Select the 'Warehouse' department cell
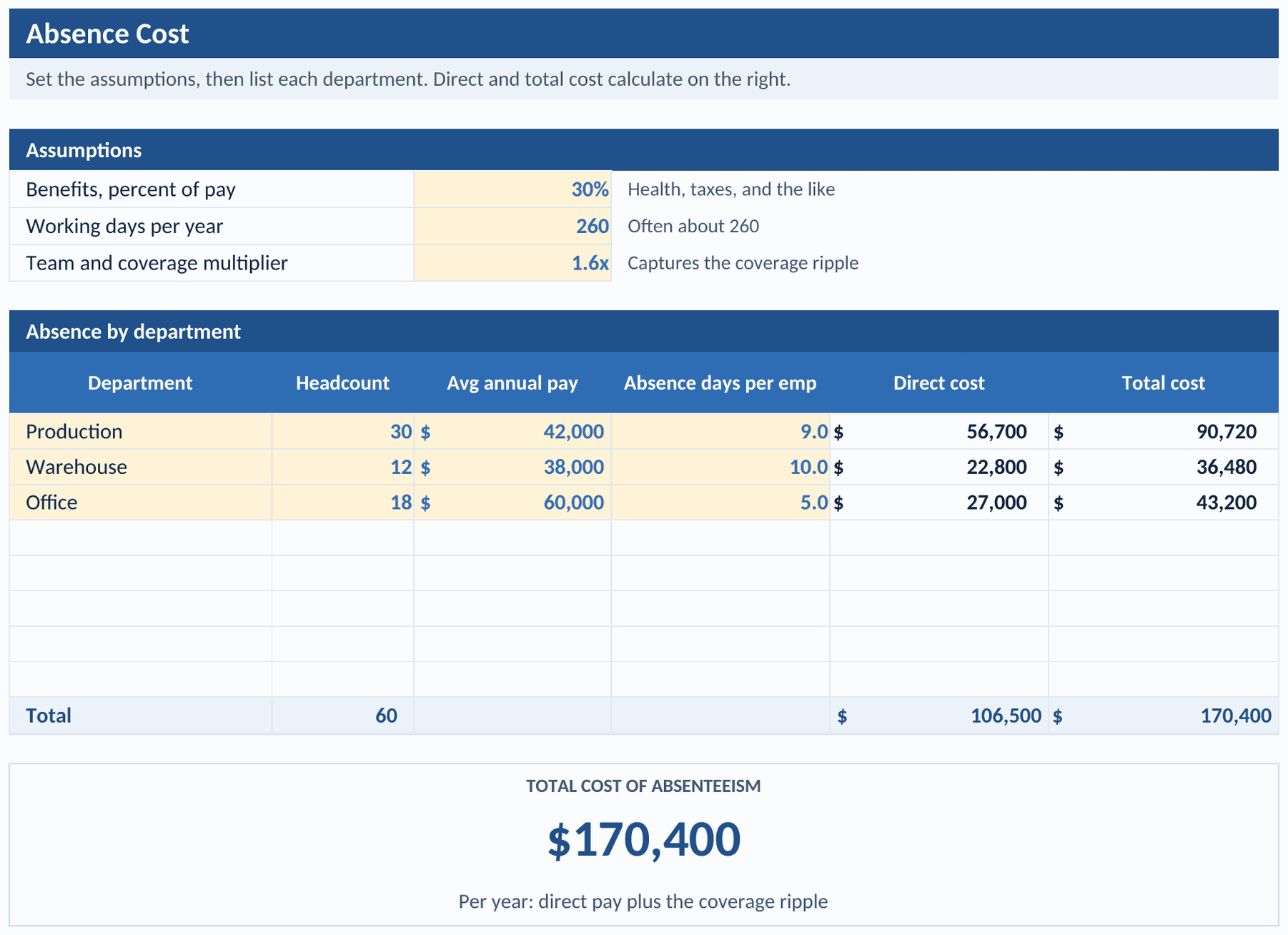 click(141, 467)
